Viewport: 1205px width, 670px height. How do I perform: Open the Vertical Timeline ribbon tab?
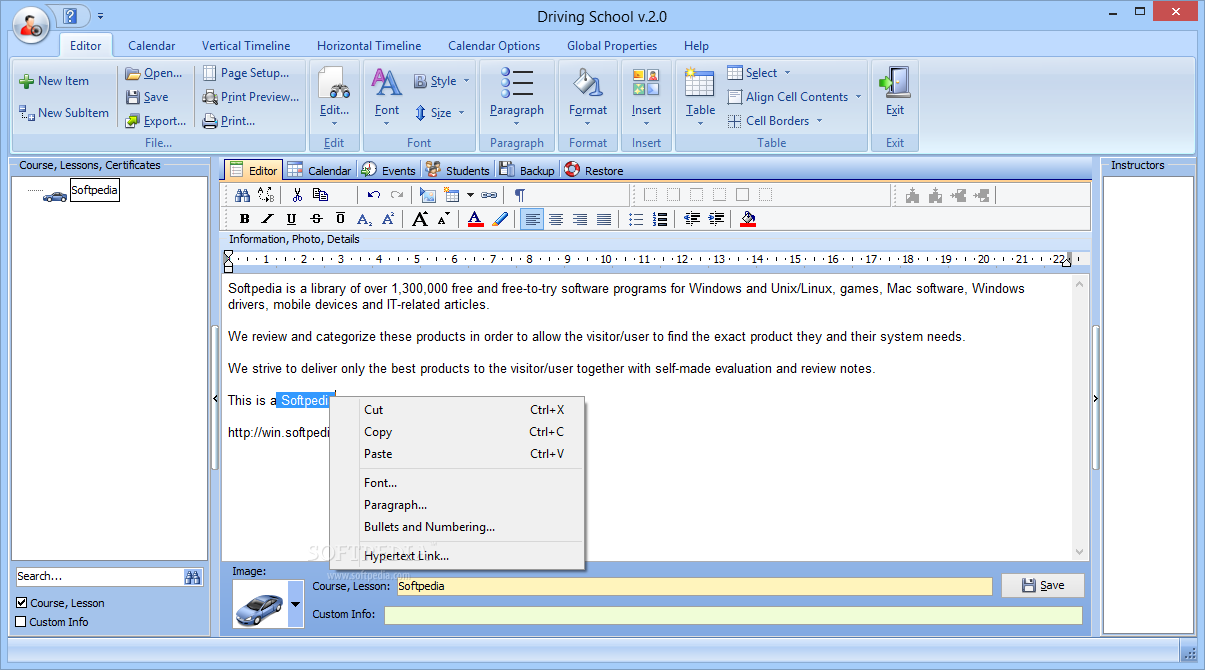246,45
